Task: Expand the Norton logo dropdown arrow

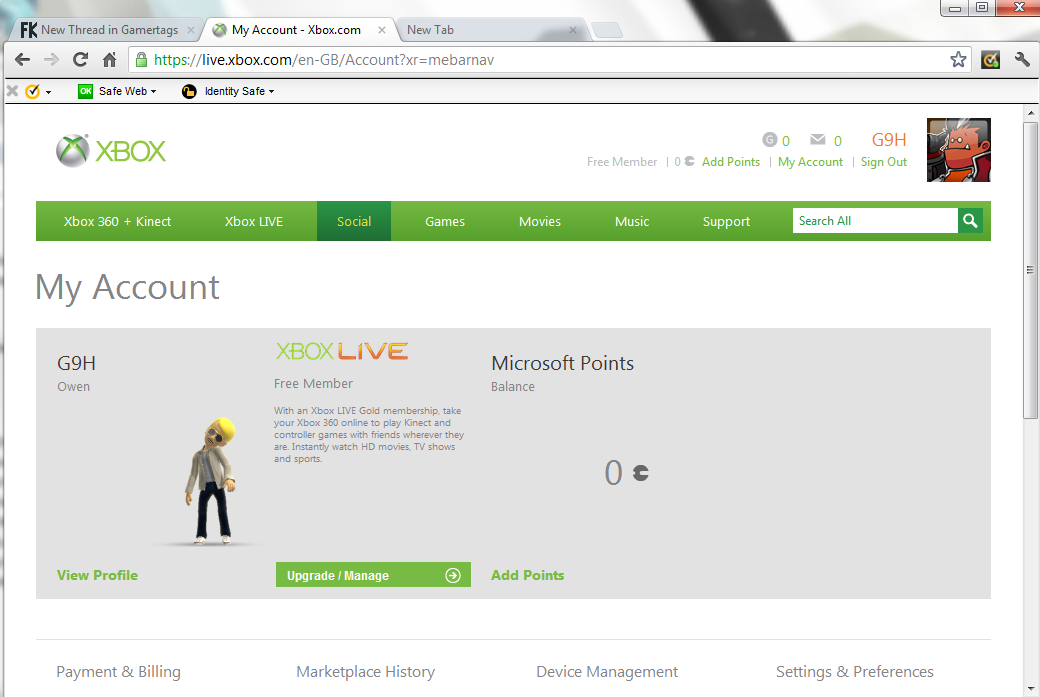Action: [48, 92]
